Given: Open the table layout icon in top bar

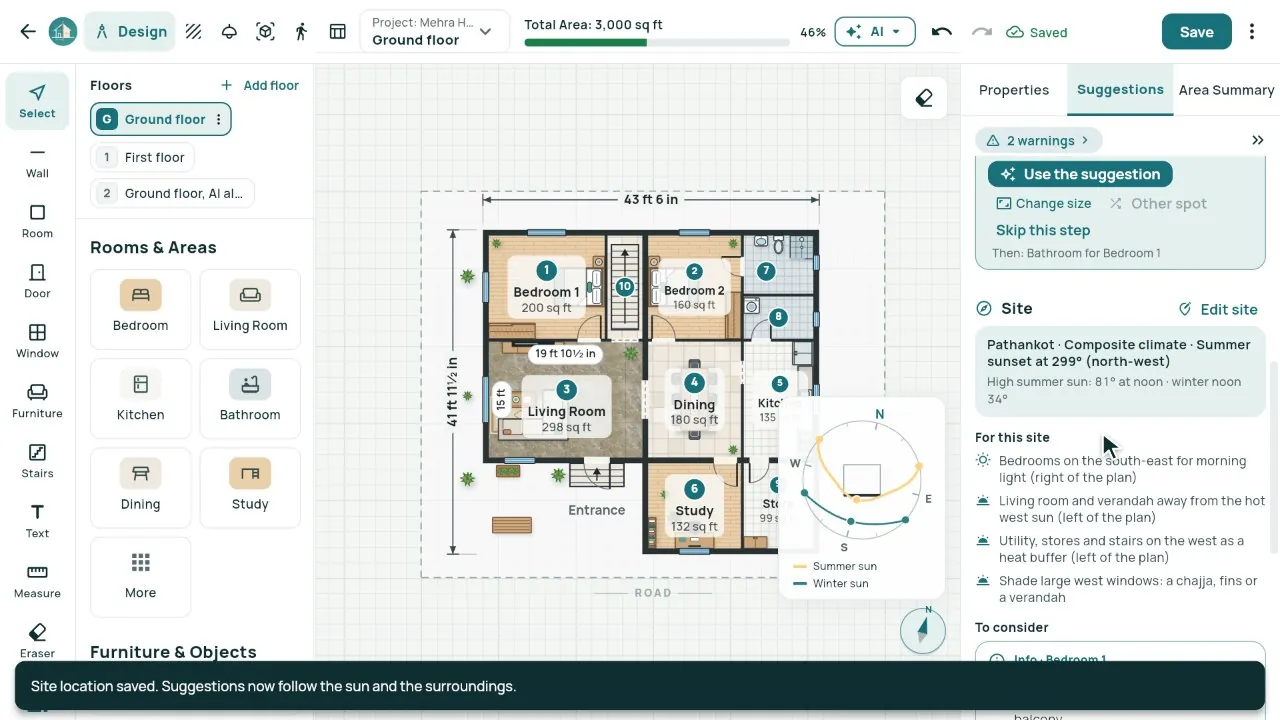Looking at the screenshot, I should point(338,32).
